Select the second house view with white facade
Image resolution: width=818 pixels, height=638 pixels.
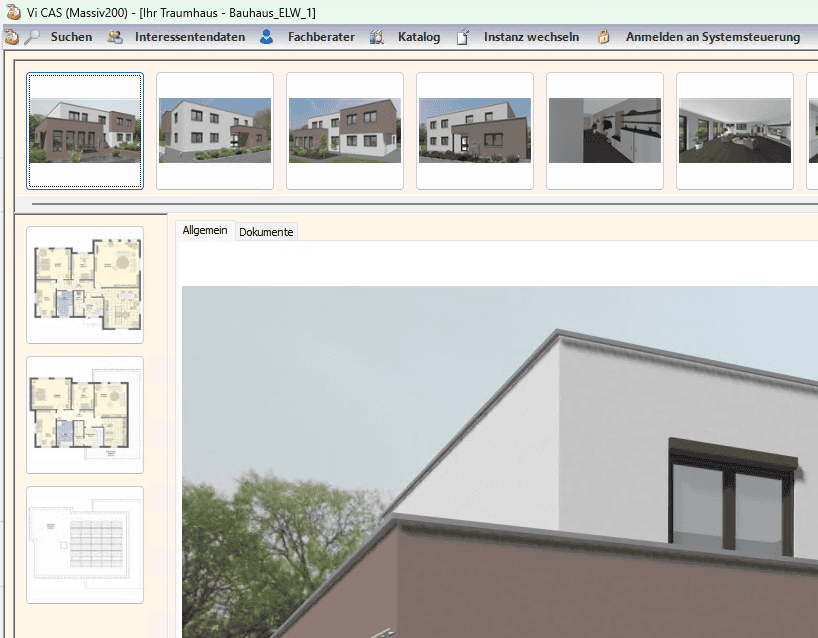pos(215,130)
